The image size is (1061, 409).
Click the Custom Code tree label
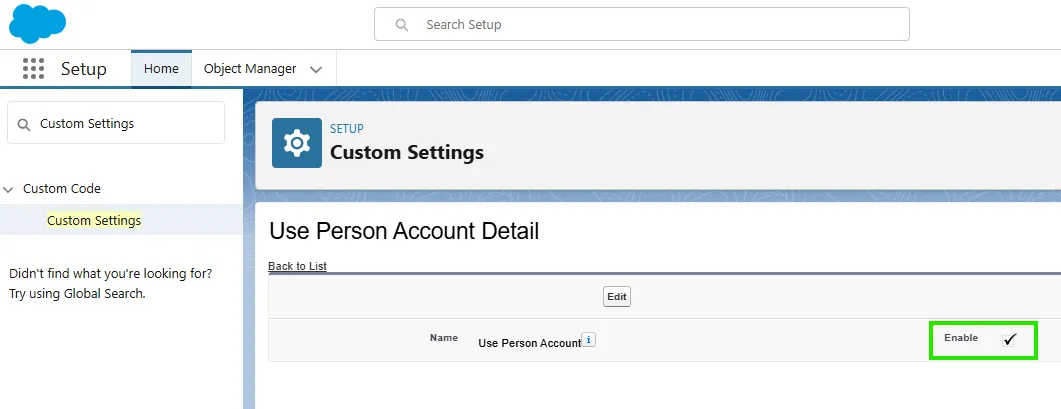62,189
